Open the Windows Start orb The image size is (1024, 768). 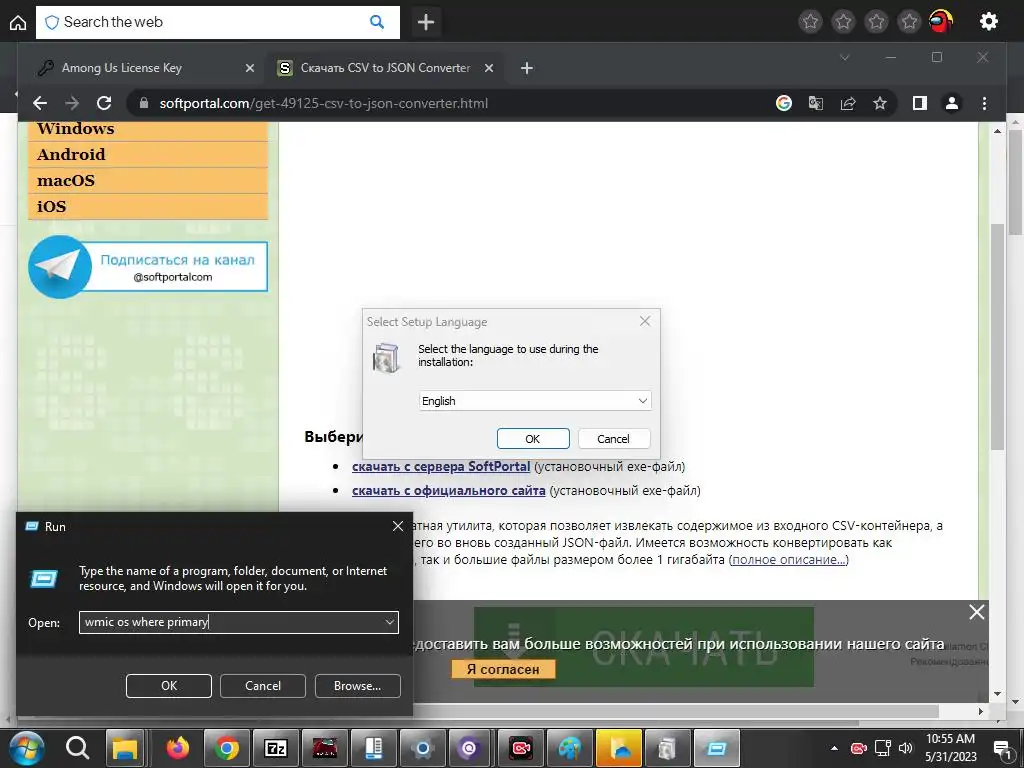(26, 748)
